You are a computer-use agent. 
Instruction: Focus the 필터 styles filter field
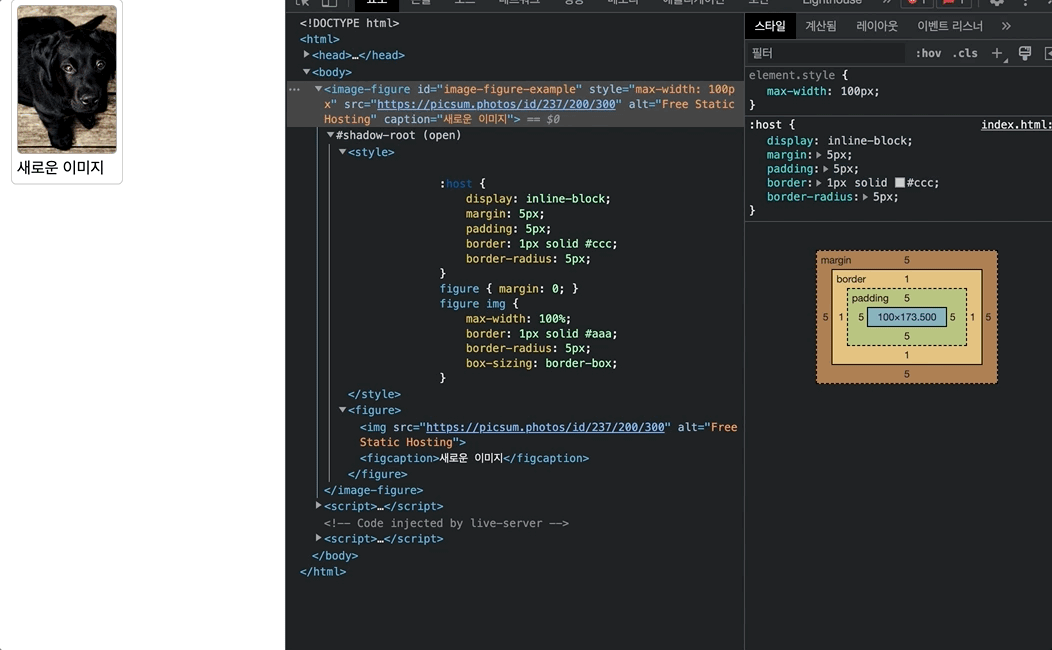827,53
